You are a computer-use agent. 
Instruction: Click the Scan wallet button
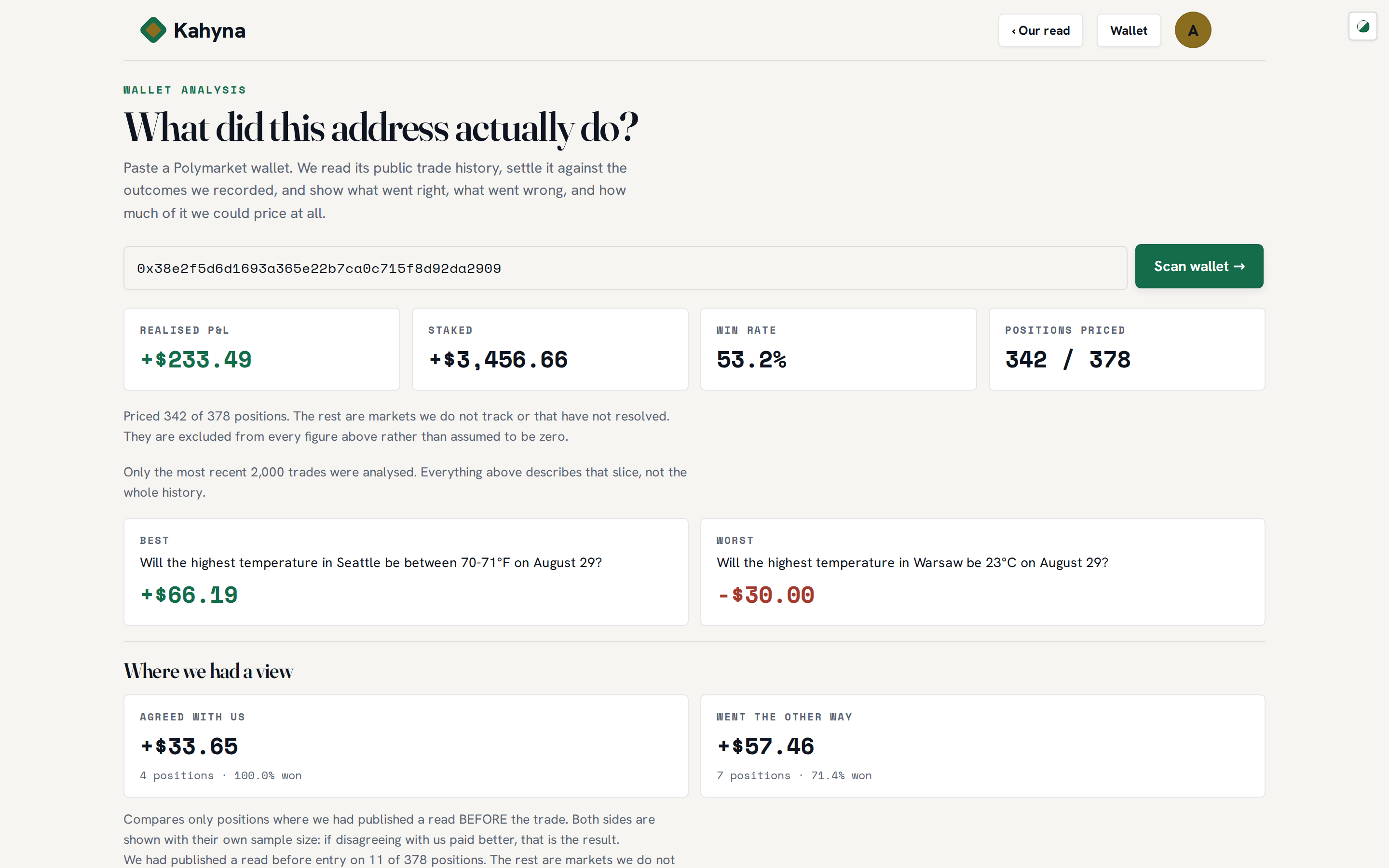(x=1199, y=266)
